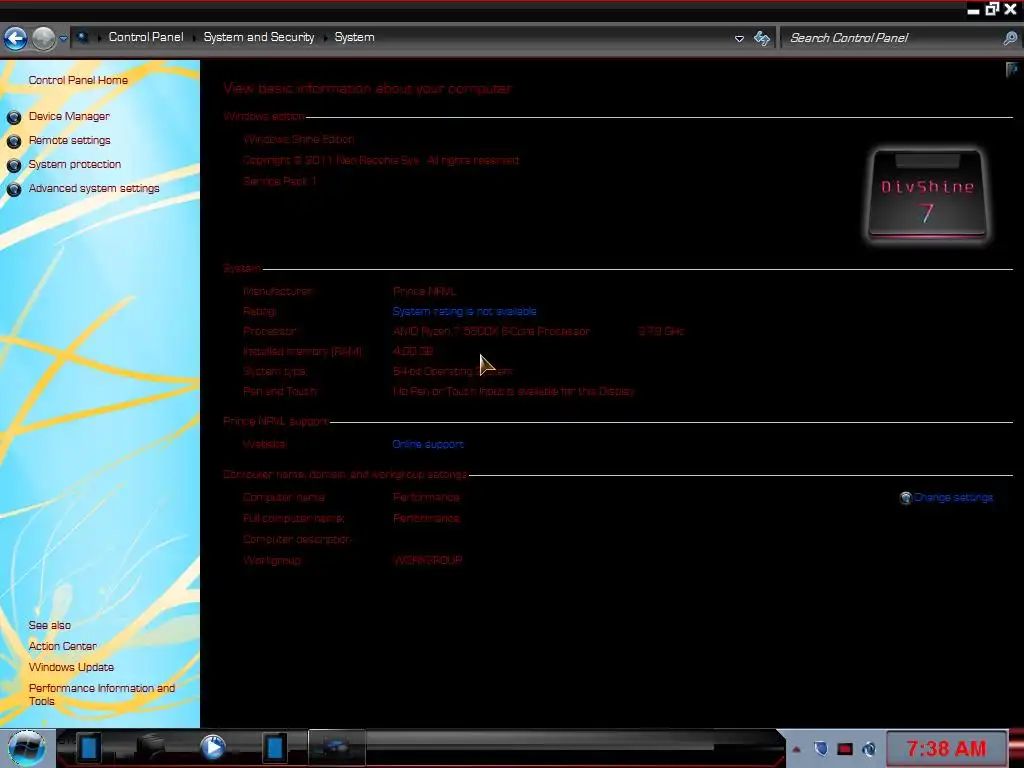This screenshot has width=1024, height=768.
Task: Click the grey Forward navigation button
Action: coord(43,38)
